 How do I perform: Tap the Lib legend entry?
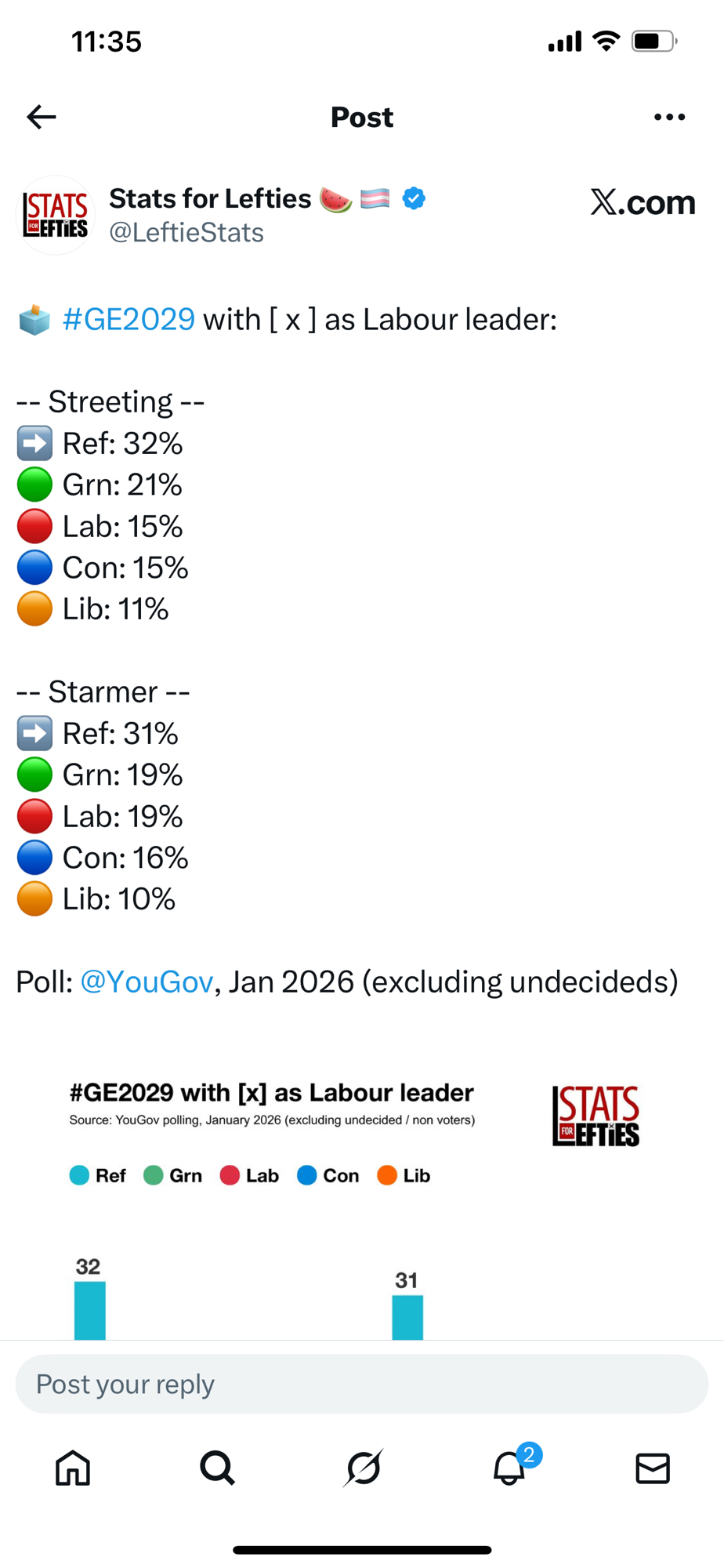click(x=404, y=1176)
